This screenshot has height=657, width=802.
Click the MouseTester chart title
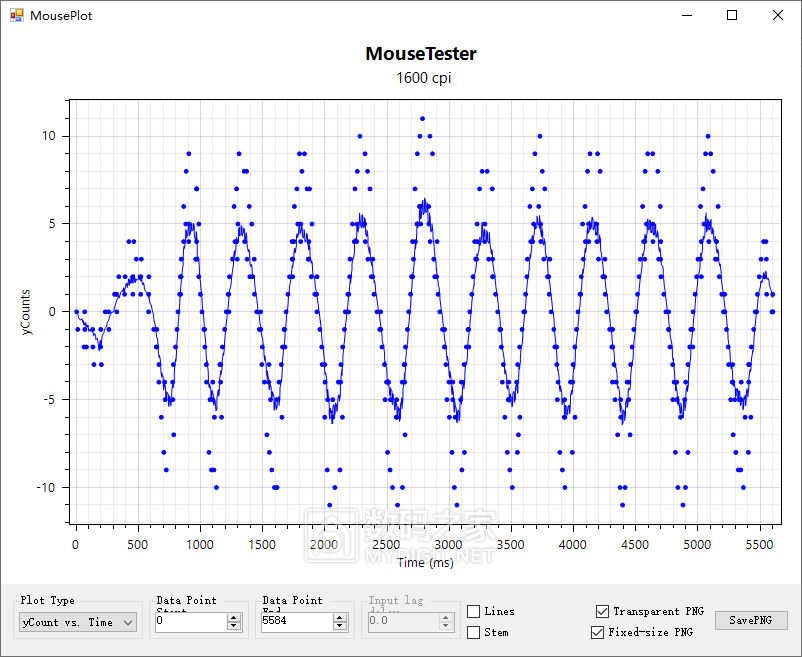click(x=421, y=54)
